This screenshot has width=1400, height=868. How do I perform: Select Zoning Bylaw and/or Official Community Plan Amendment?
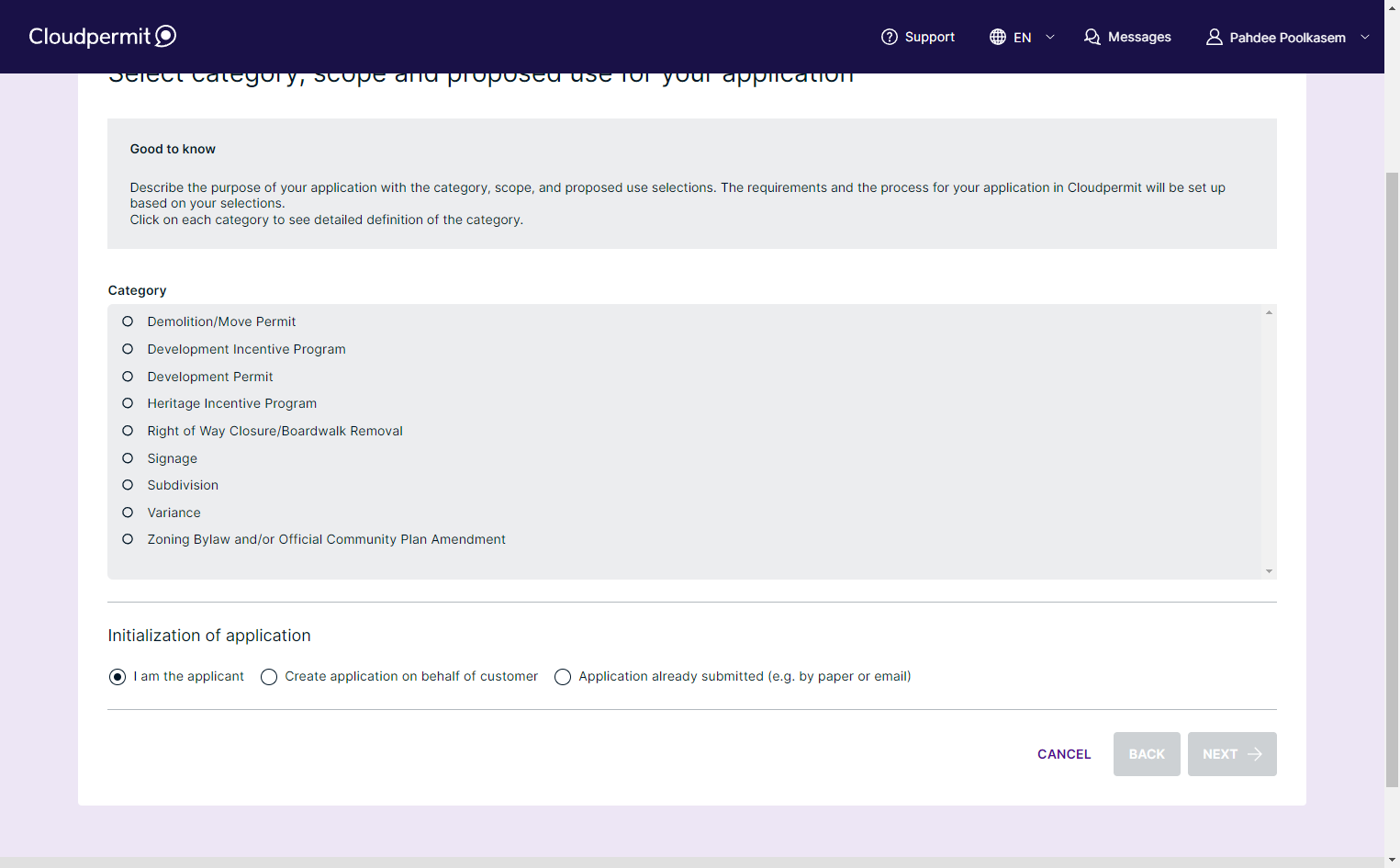128,539
